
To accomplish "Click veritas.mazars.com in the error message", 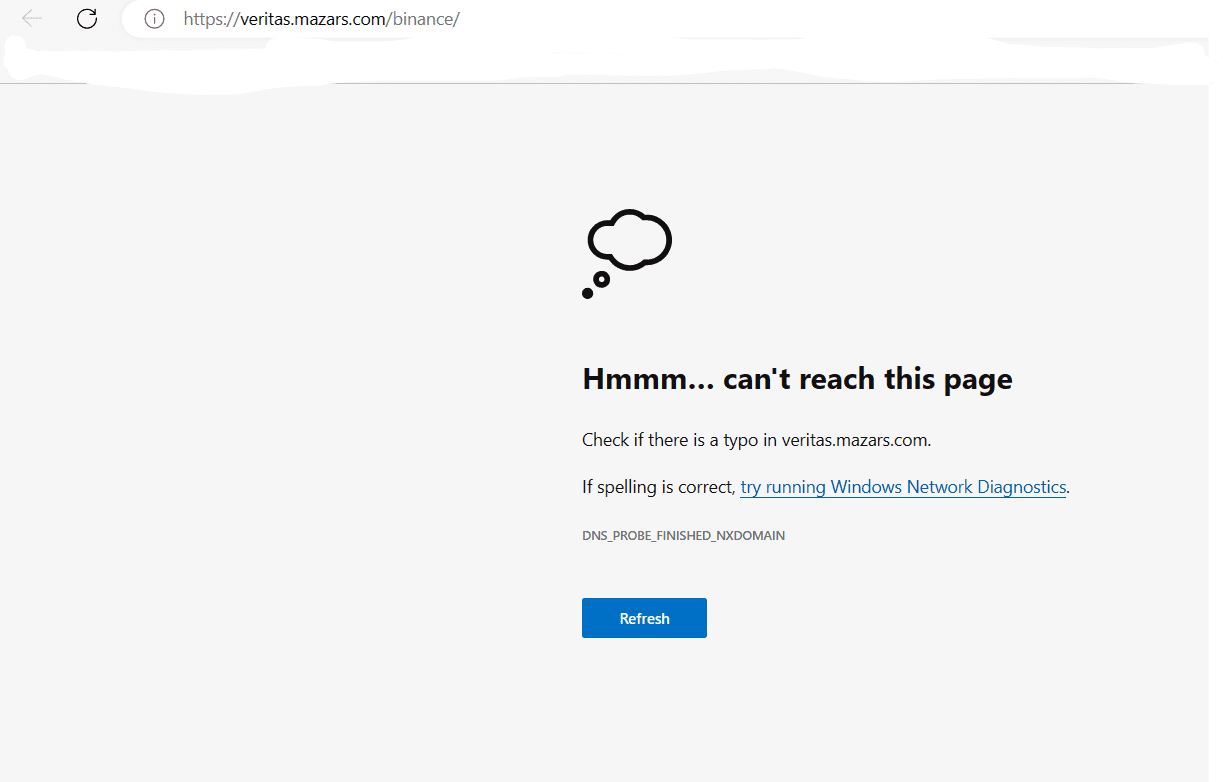I will coord(854,439).
